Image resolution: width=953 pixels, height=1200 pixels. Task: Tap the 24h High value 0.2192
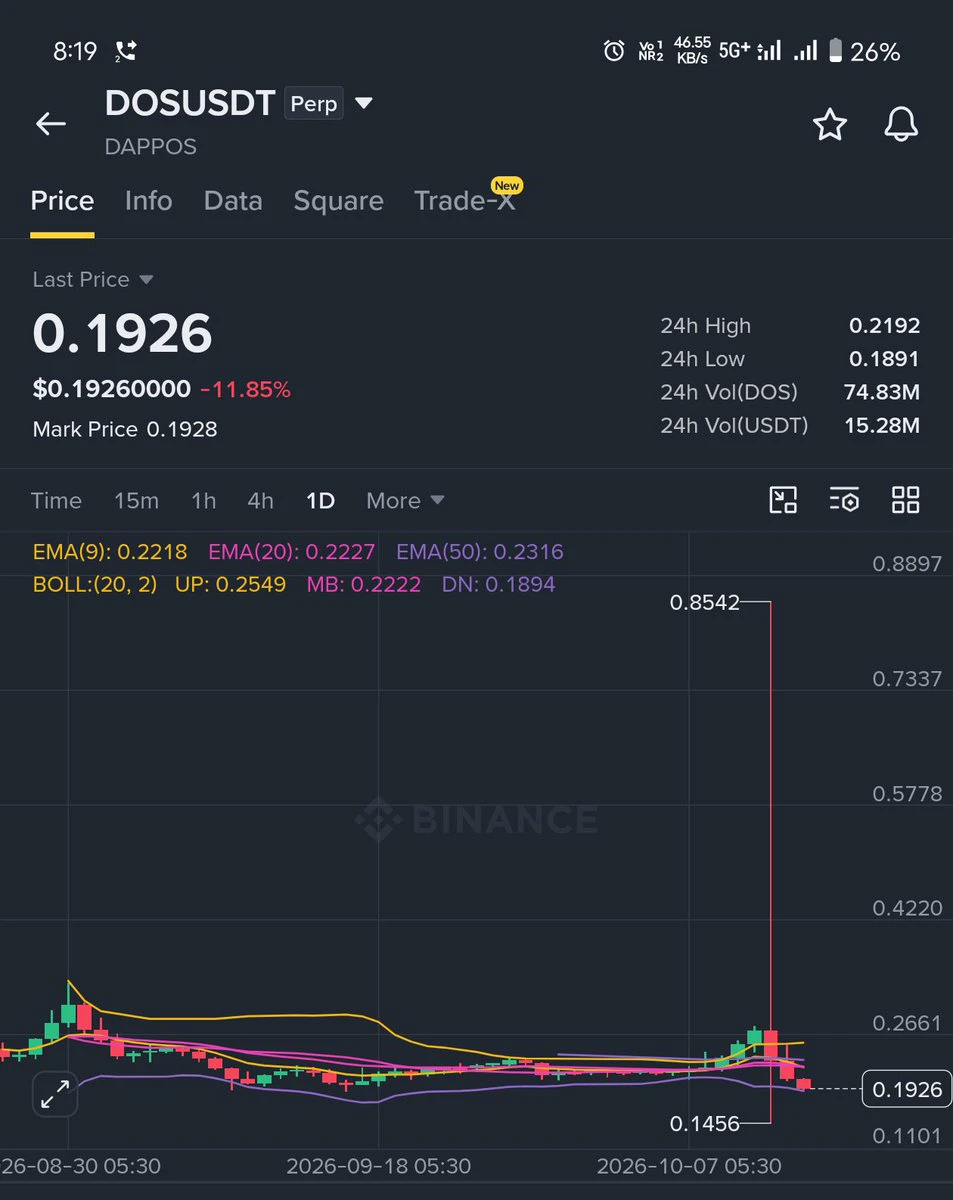tap(884, 325)
